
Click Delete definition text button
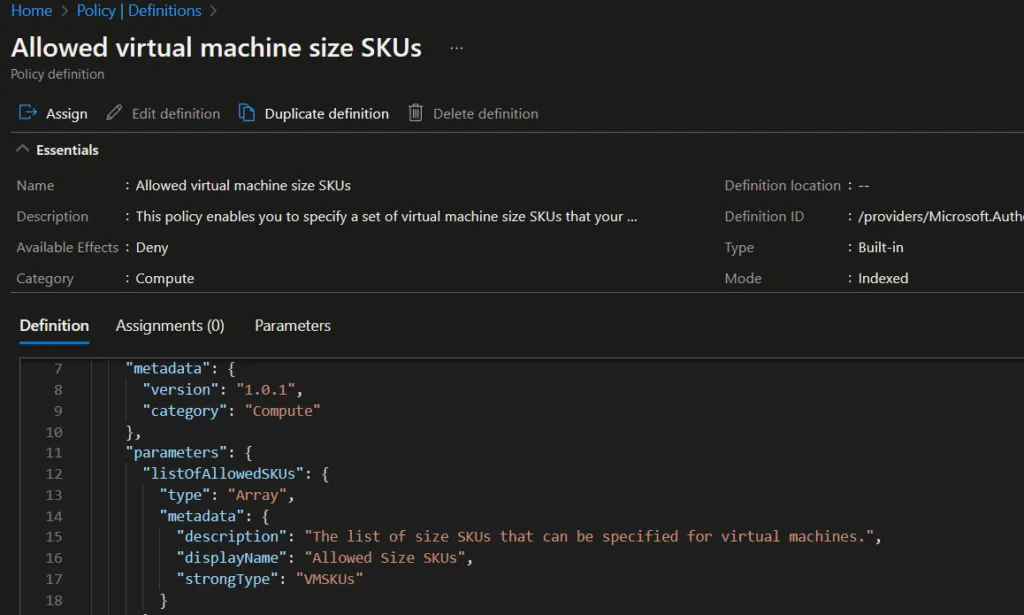[x=486, y=114]
